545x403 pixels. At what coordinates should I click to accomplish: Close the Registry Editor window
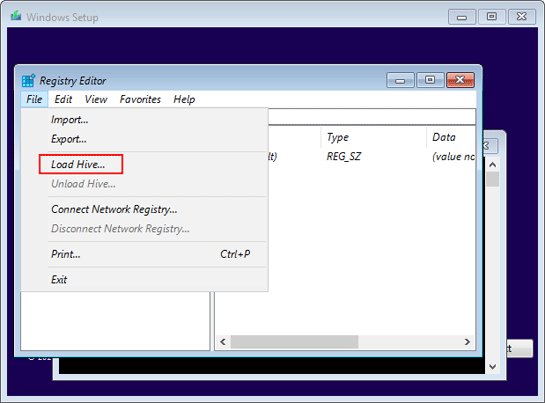460,80
